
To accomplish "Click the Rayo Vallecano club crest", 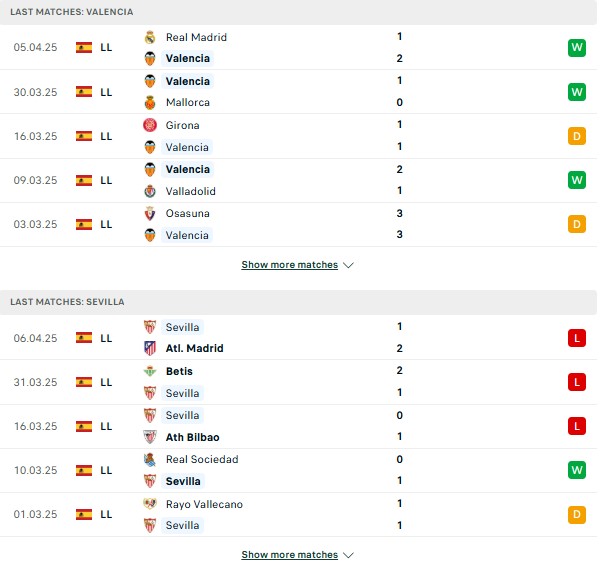I will (x=150, y=504).
